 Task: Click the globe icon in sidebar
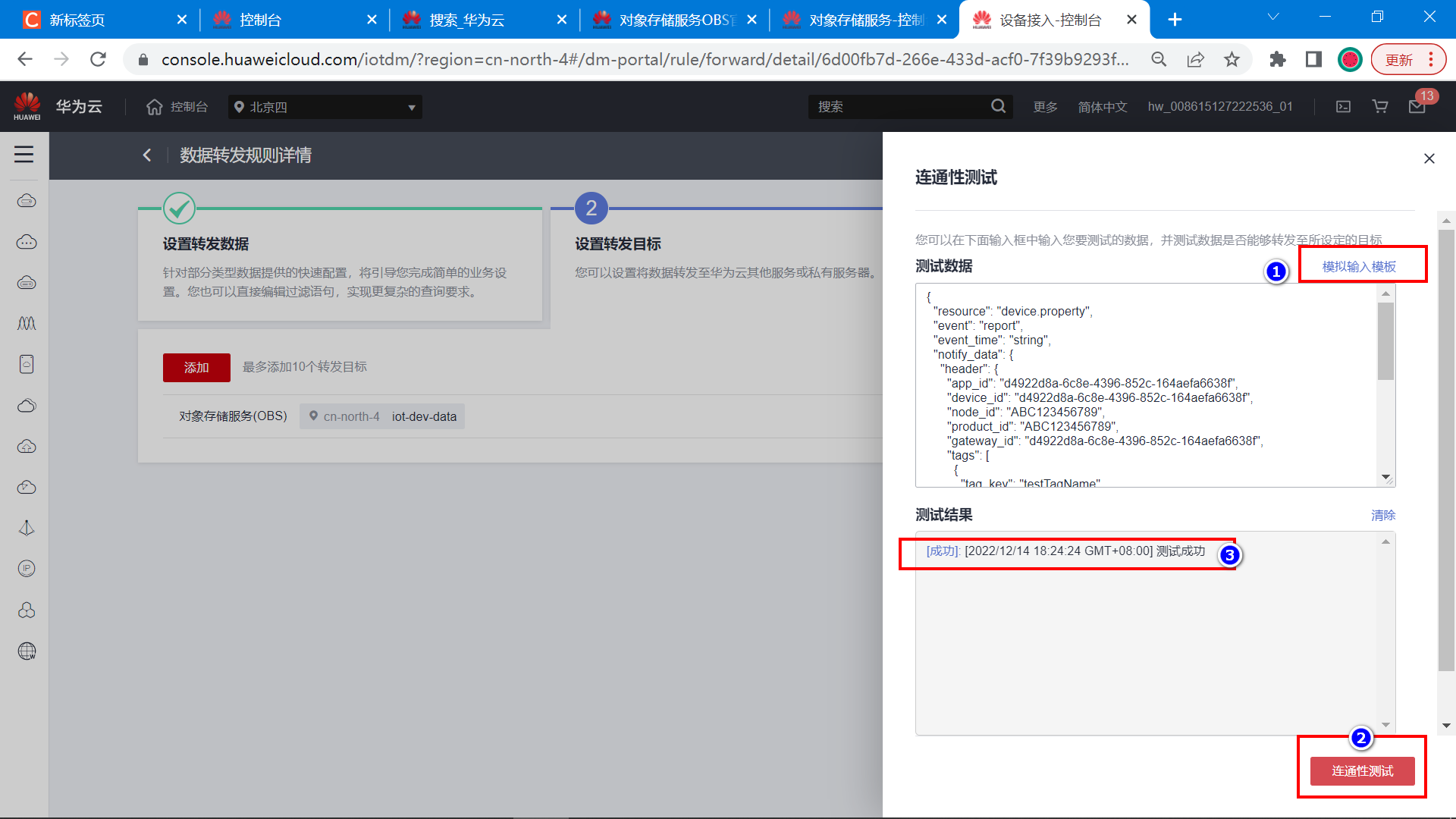point(27,651)
